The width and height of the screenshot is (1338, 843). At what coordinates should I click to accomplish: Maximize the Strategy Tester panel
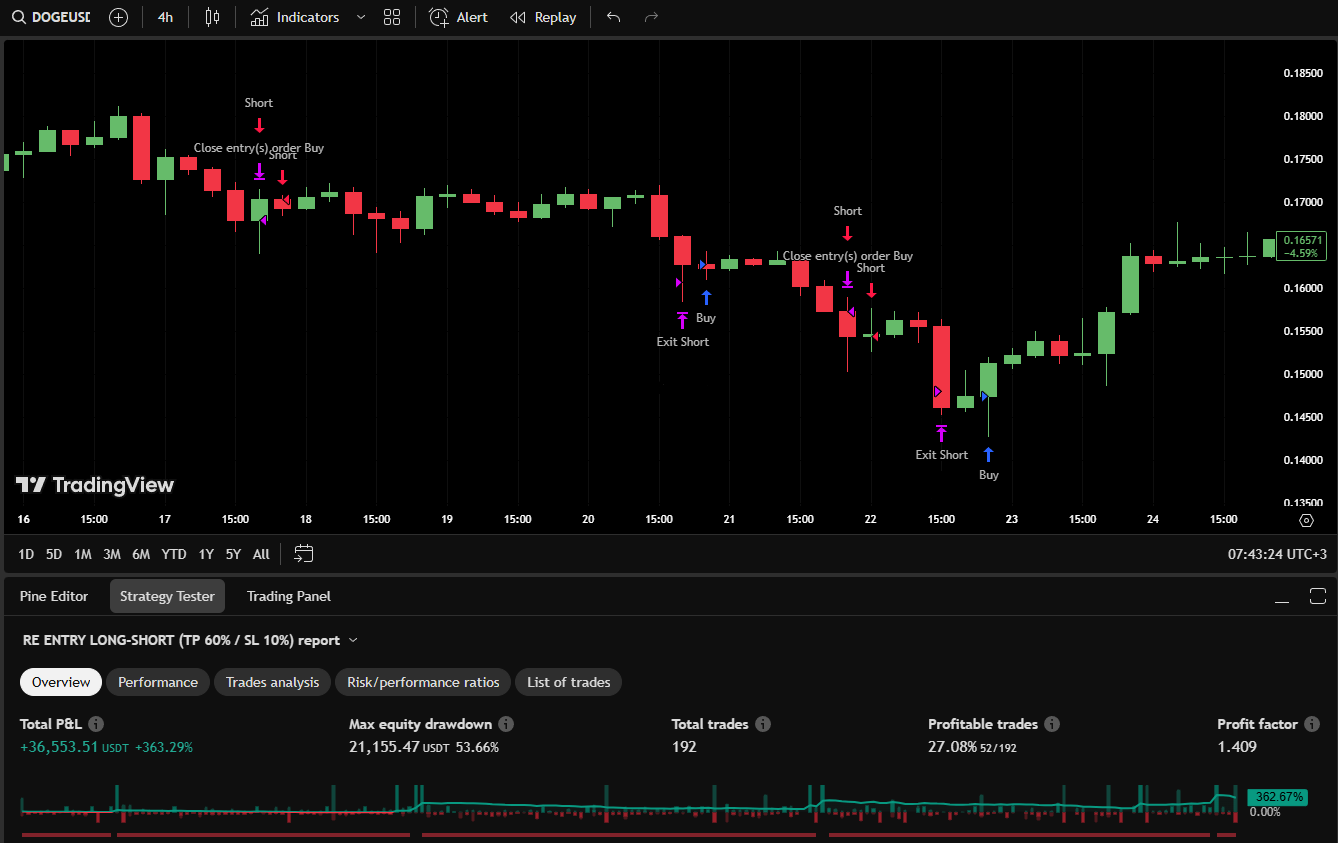coord(1317,597)
